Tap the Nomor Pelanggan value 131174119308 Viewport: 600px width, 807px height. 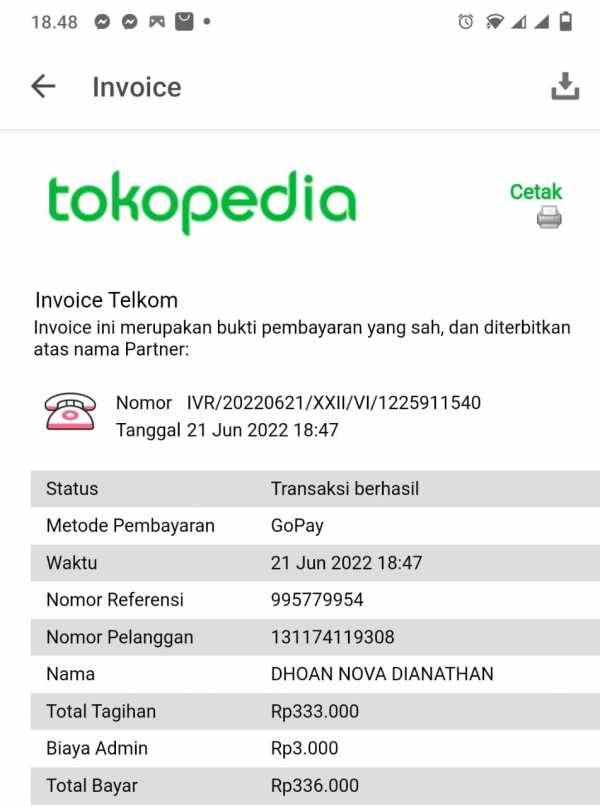pos(332,637)
